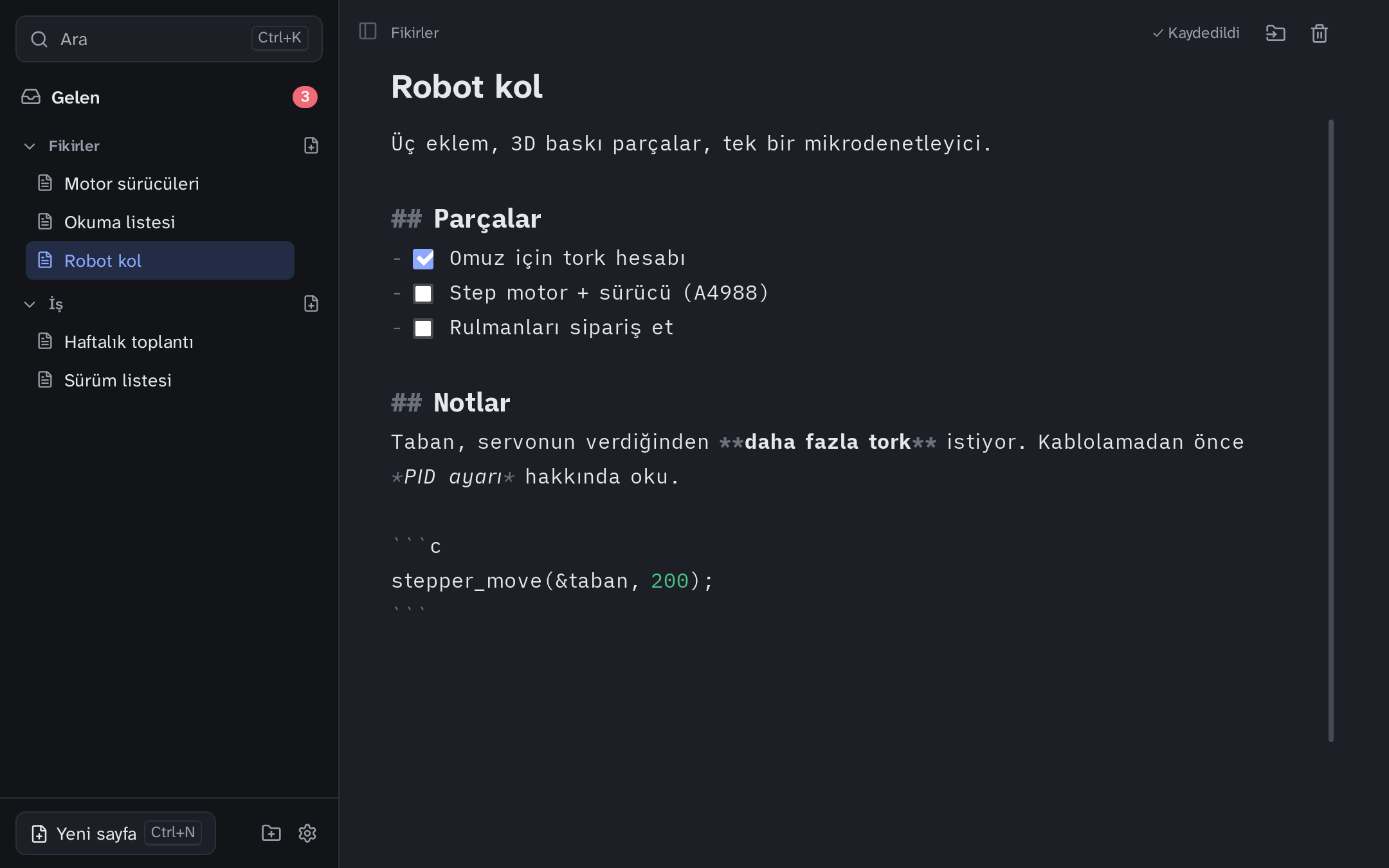The width and height of the screenshot is (1389, 868).
Task: Add a page in the Fikirler folder
Action: click(311, 145)
